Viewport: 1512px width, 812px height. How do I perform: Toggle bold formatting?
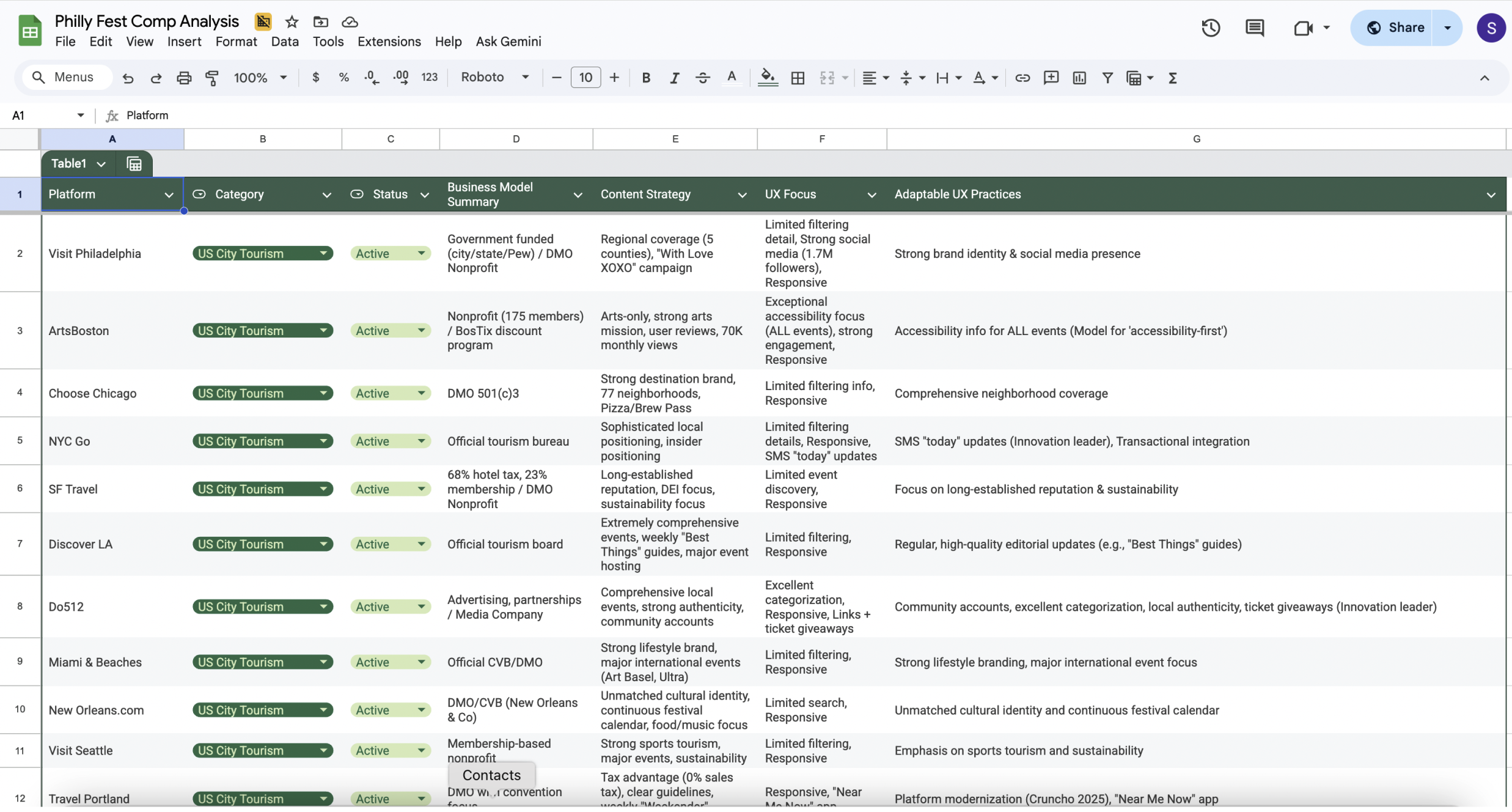645,78
